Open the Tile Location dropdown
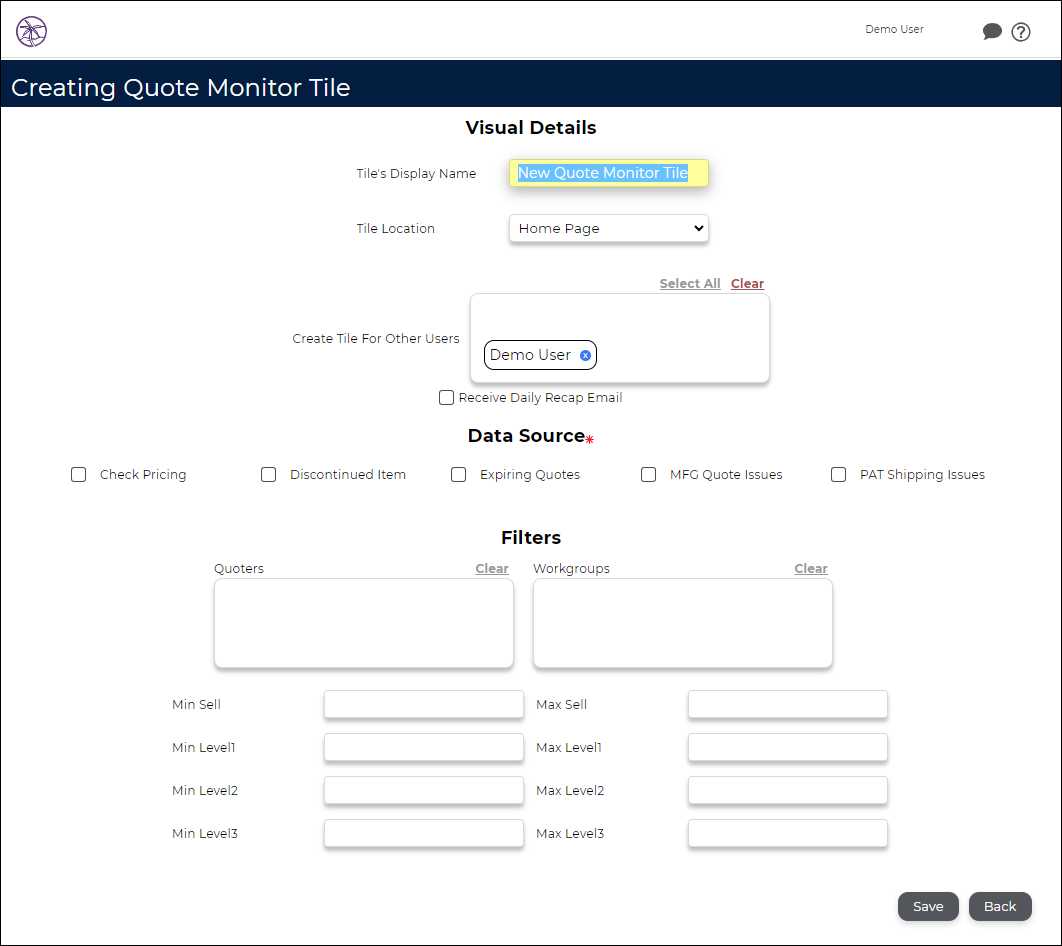 608,228
